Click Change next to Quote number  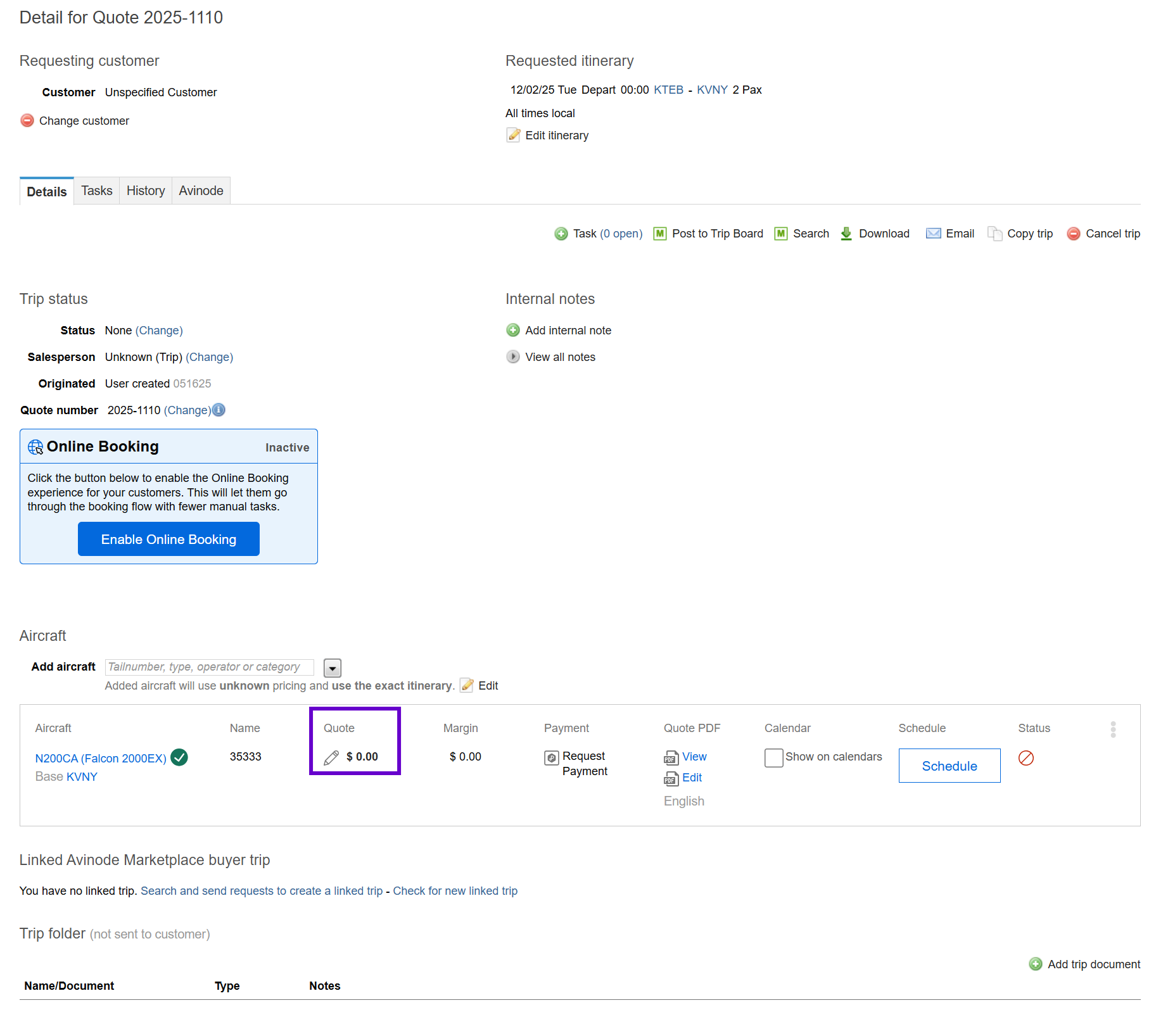[187, 410]
